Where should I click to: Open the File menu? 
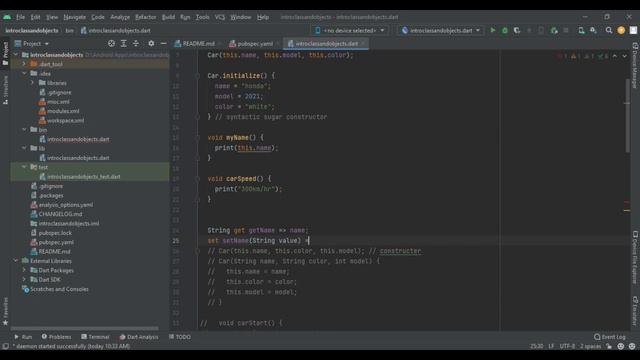[20, 17]
